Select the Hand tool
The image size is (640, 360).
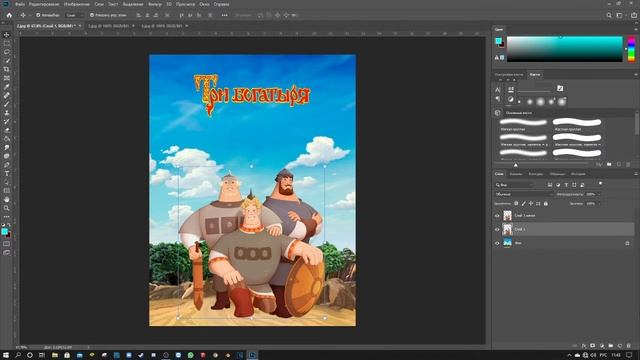point(7,200)
